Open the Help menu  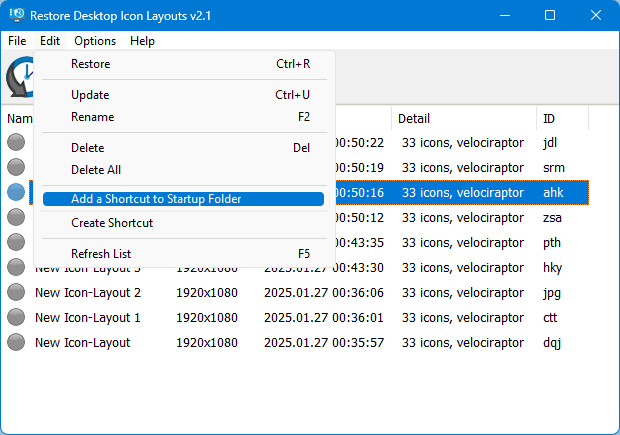tap(142, 41)
